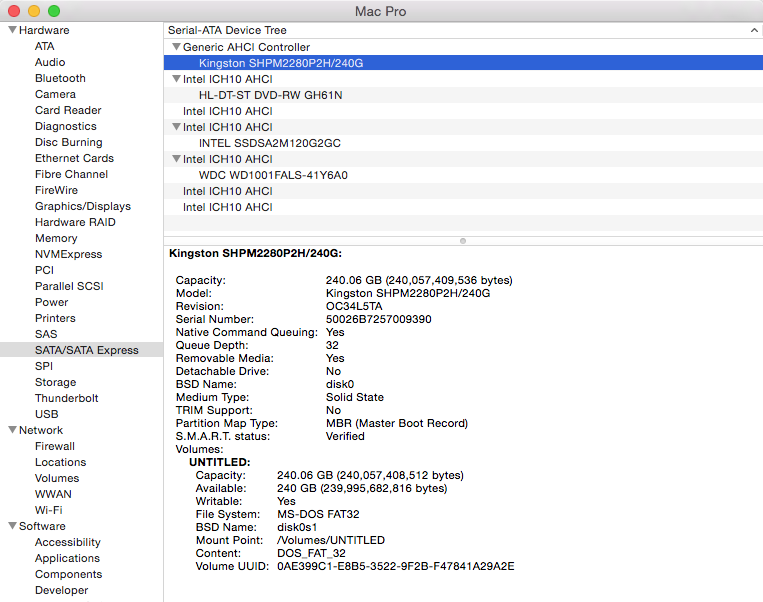Open Locations under Network
This screenshot has width=763, height=602.
pos(60,462)
